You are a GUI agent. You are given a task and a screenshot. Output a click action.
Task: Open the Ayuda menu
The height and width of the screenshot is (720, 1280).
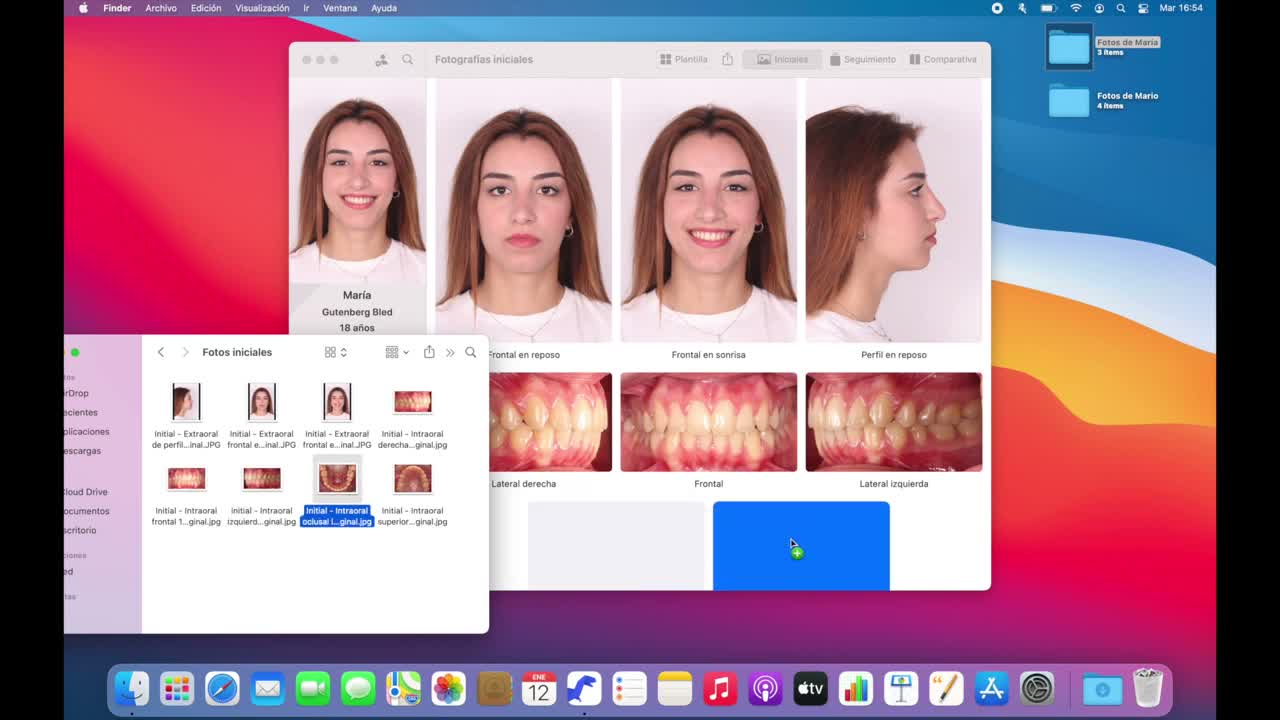coord(384,8)
